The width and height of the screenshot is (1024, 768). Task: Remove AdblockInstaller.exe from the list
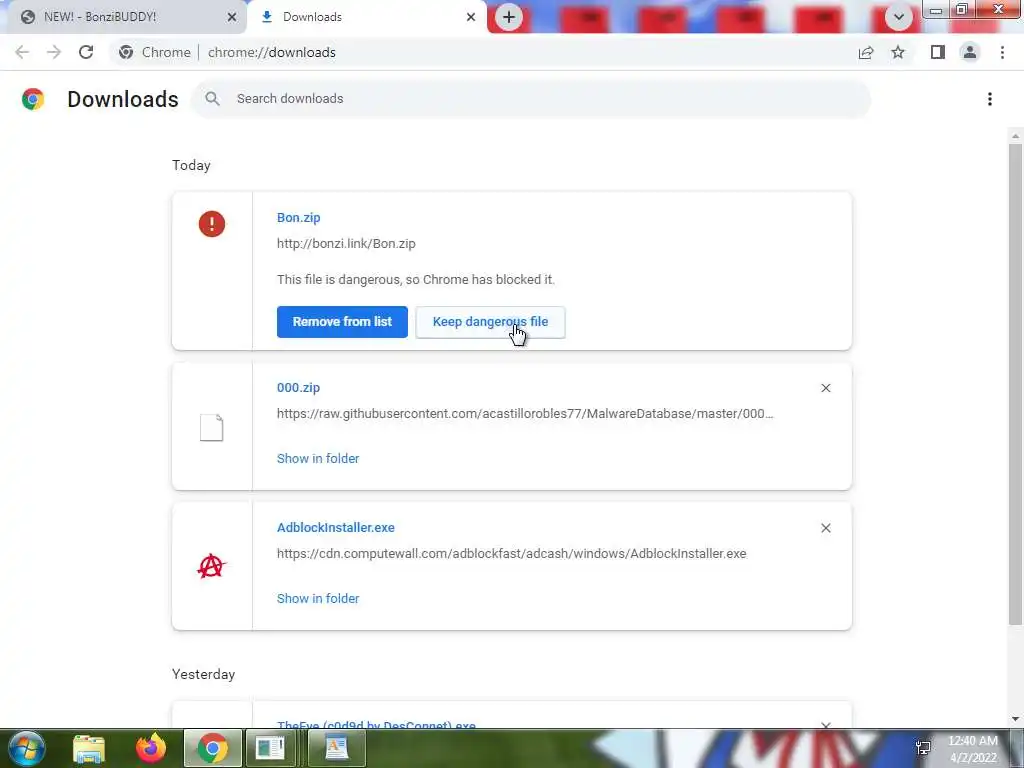825,528
